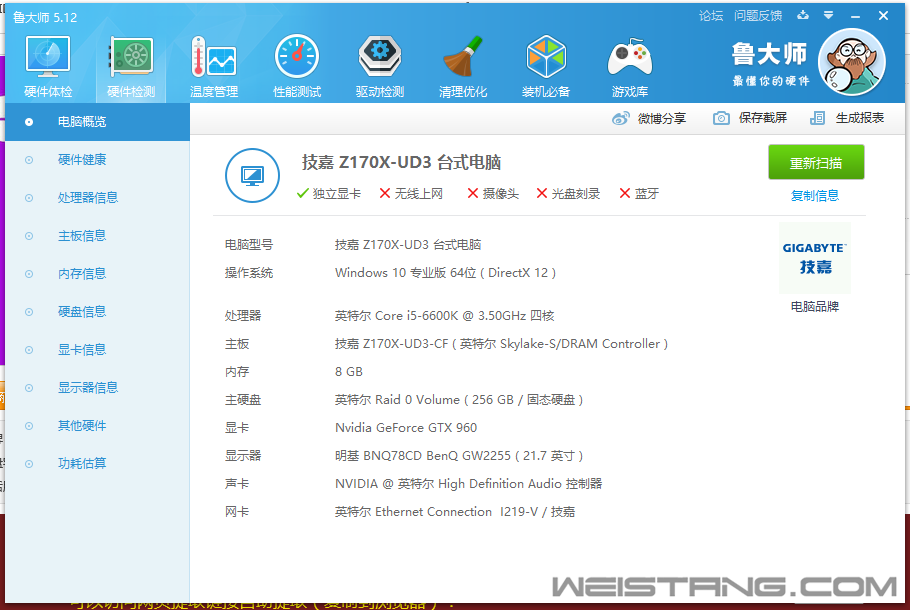Viewport: 910px width, 610px height.
Task: Open the 驱动检测 driver detection tool
Action: [x=379, y=62]
